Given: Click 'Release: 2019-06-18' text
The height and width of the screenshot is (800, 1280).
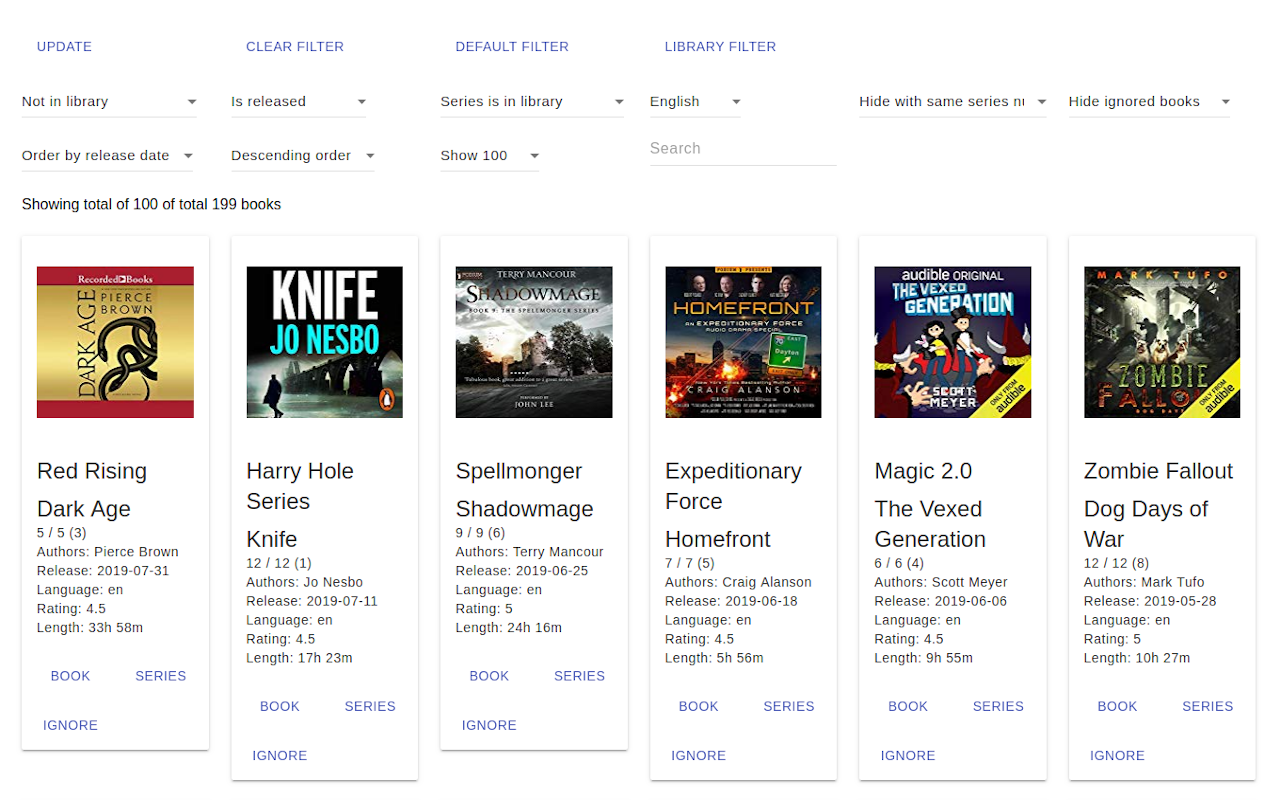Looking at the screenshot, I should 732,601.
